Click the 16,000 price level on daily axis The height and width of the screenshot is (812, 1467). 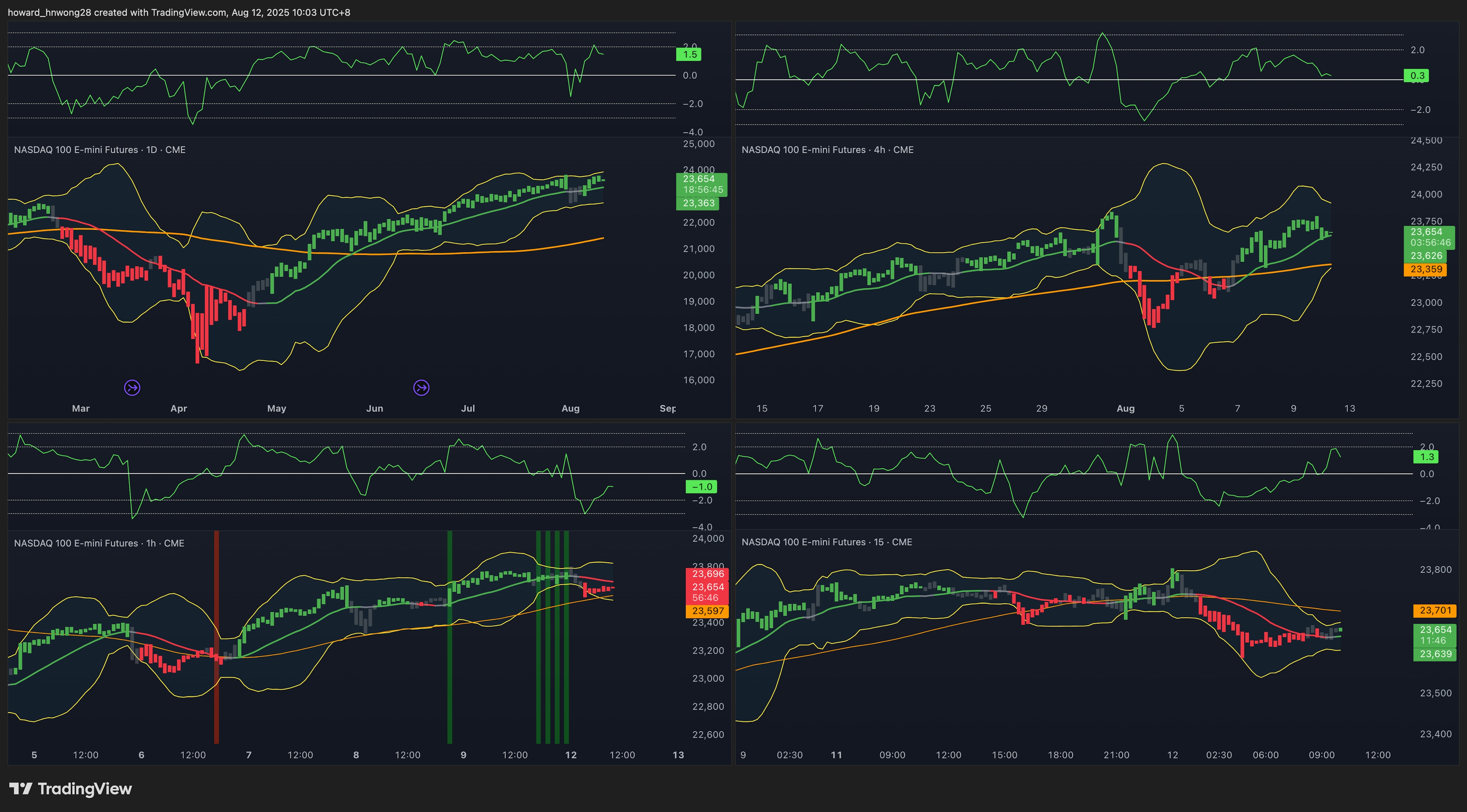[699, 380]
